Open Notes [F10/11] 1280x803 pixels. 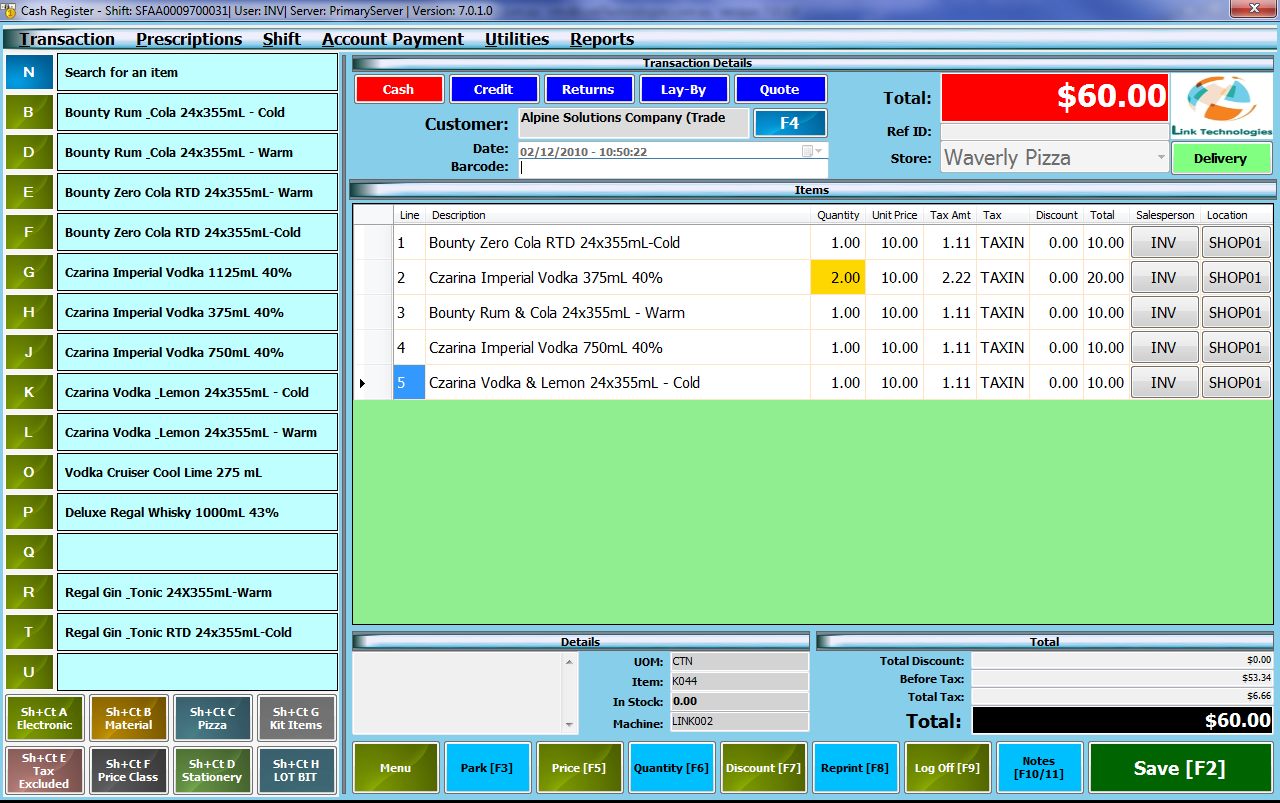pos(1039,768)
